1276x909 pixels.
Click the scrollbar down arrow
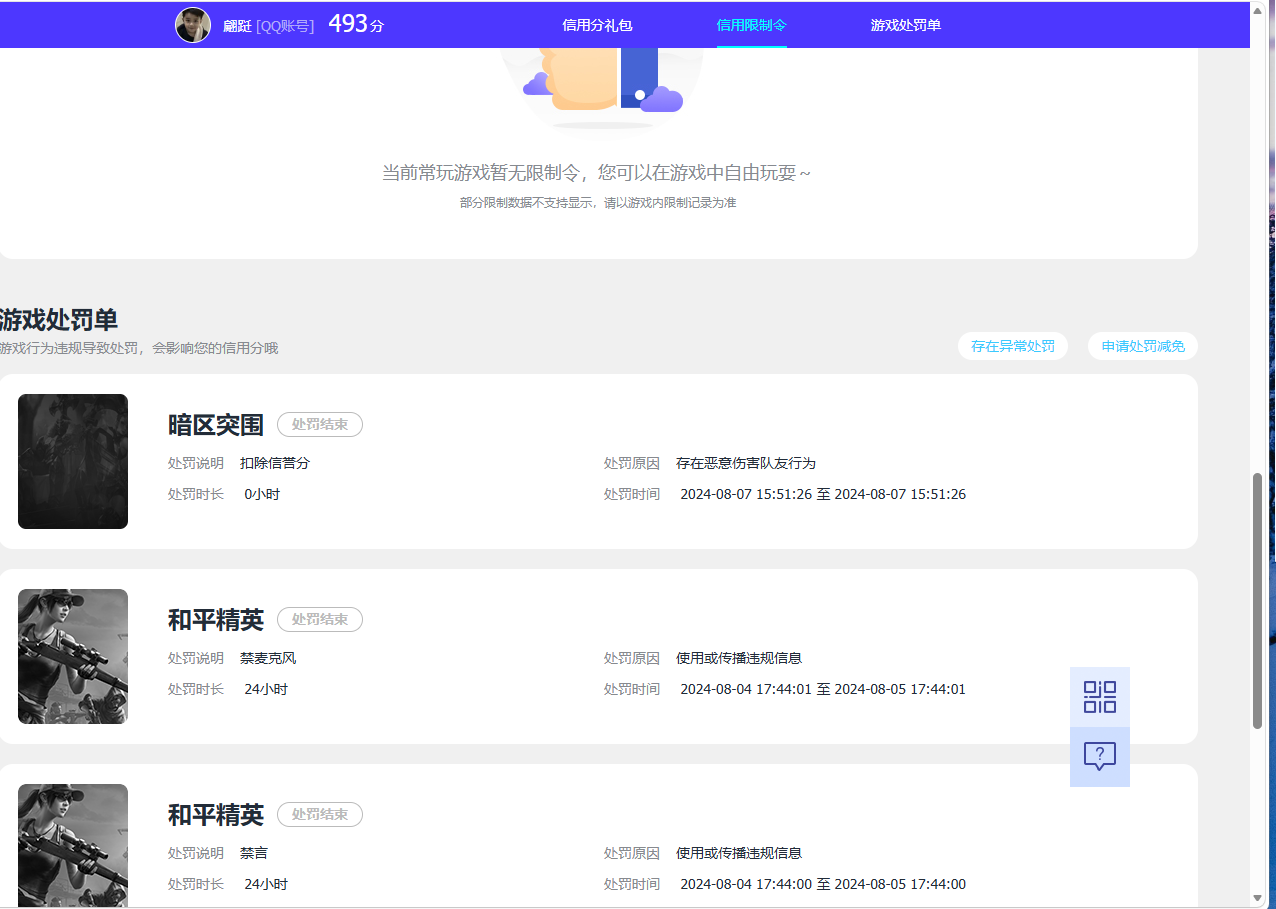[1258, 898]
